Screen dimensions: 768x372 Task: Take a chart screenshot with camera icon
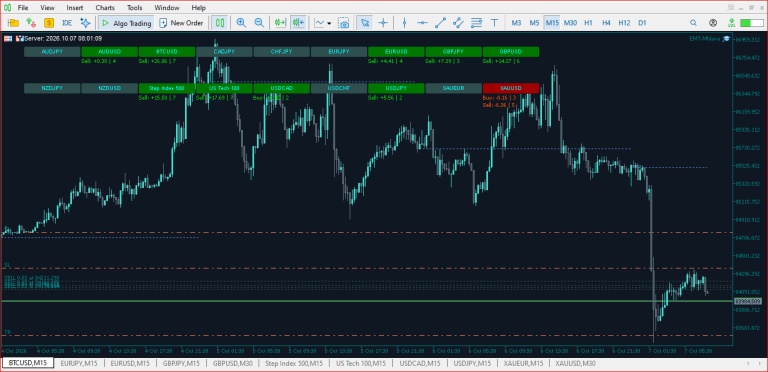[x=344, y=23]
